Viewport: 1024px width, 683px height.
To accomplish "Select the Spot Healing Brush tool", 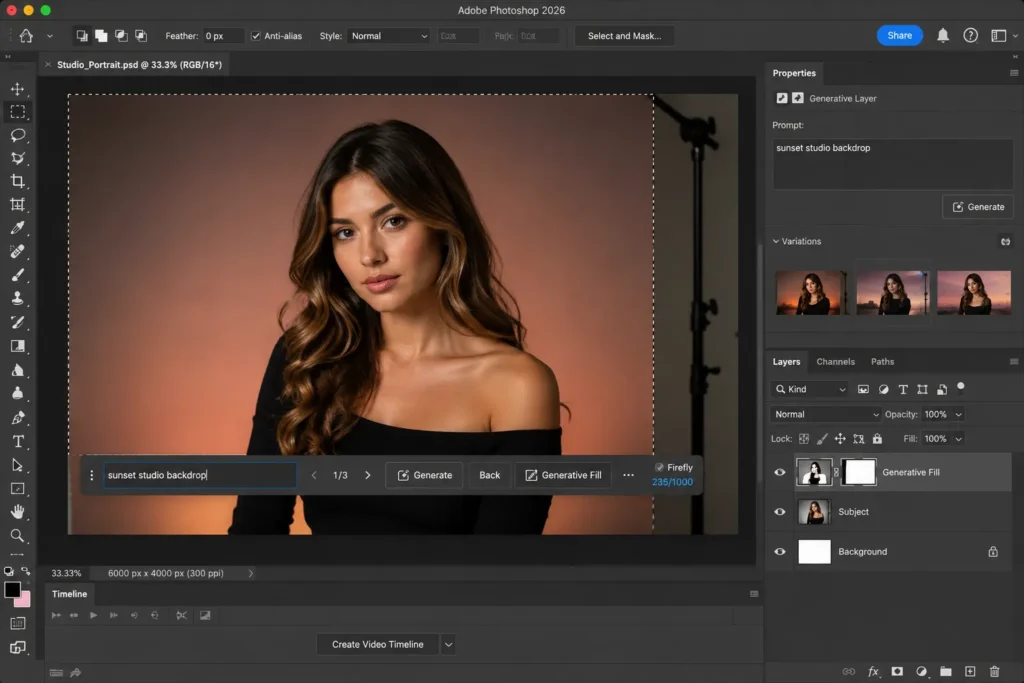I will 18,251.
